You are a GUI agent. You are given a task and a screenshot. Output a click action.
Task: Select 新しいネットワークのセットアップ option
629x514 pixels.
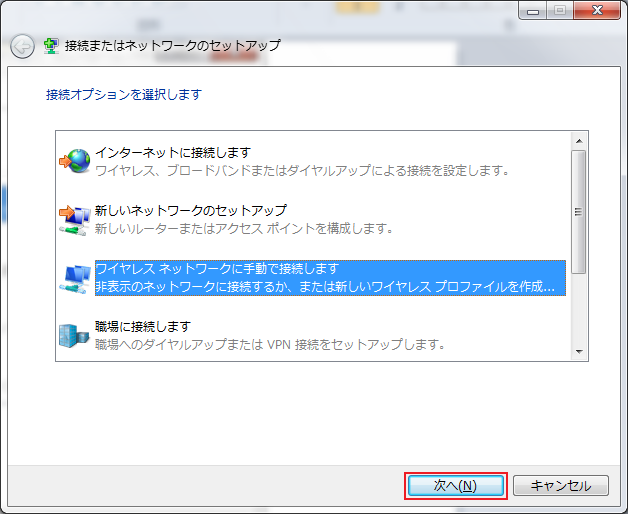[190, 210]
